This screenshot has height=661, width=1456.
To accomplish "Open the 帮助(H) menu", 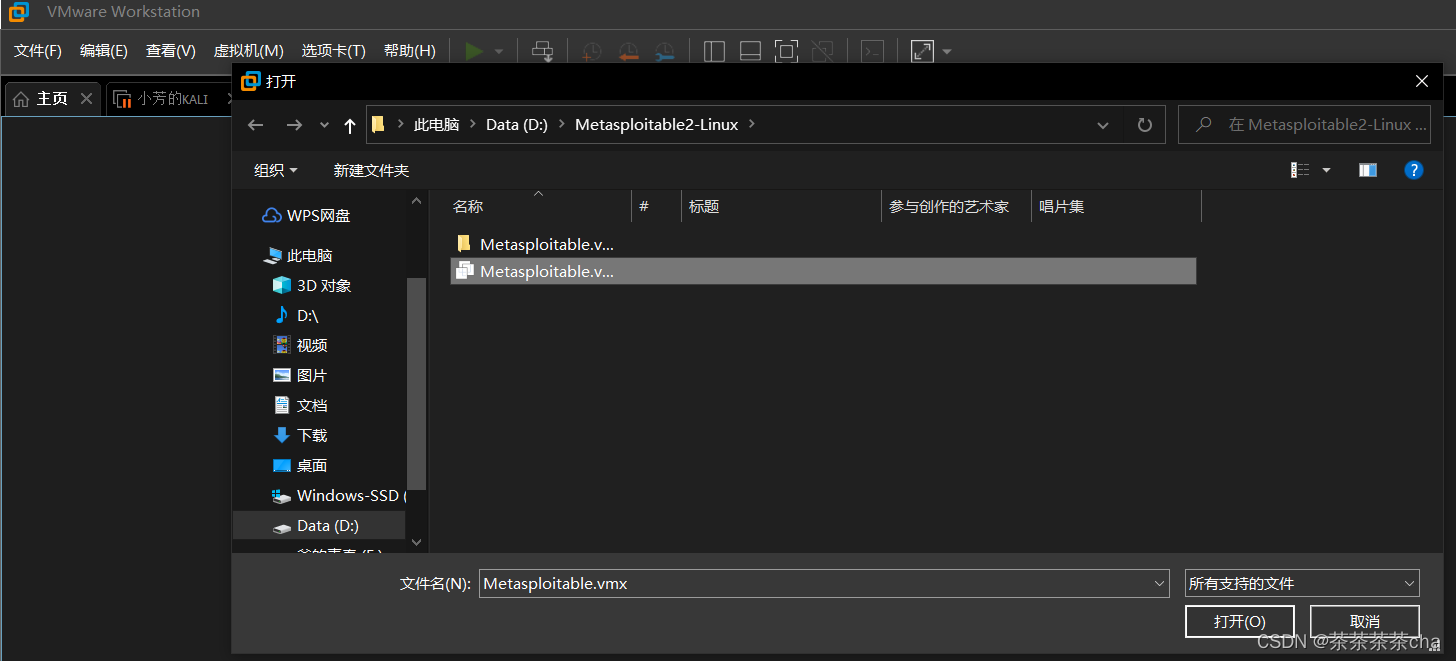I will [x=410, y=51].
